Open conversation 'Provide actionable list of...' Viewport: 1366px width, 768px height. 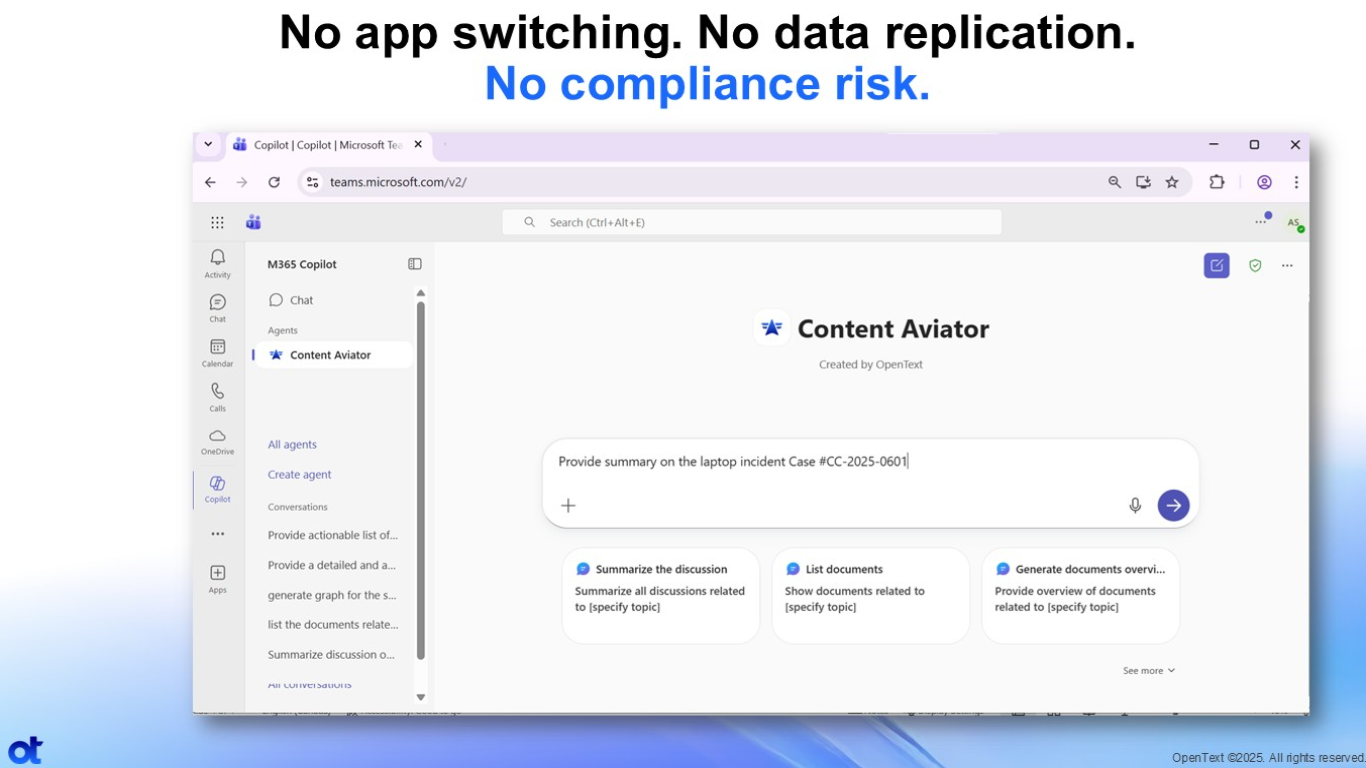point(333,535)
